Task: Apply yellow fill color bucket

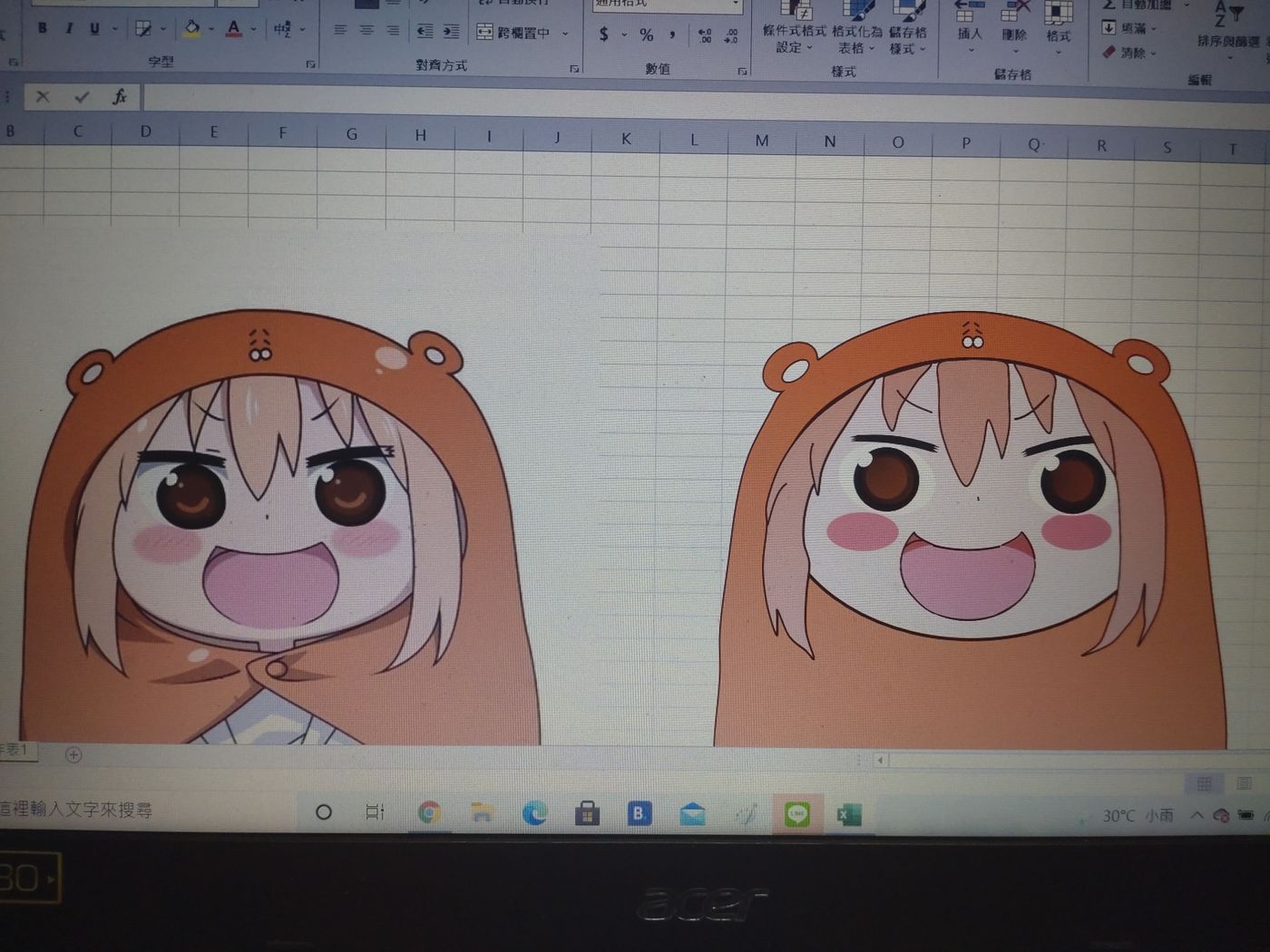Action: [191, 29]
